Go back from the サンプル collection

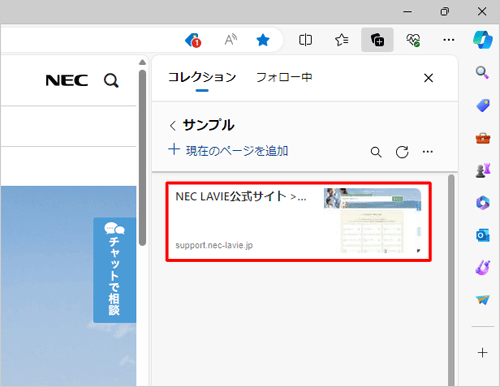[172, 126]
